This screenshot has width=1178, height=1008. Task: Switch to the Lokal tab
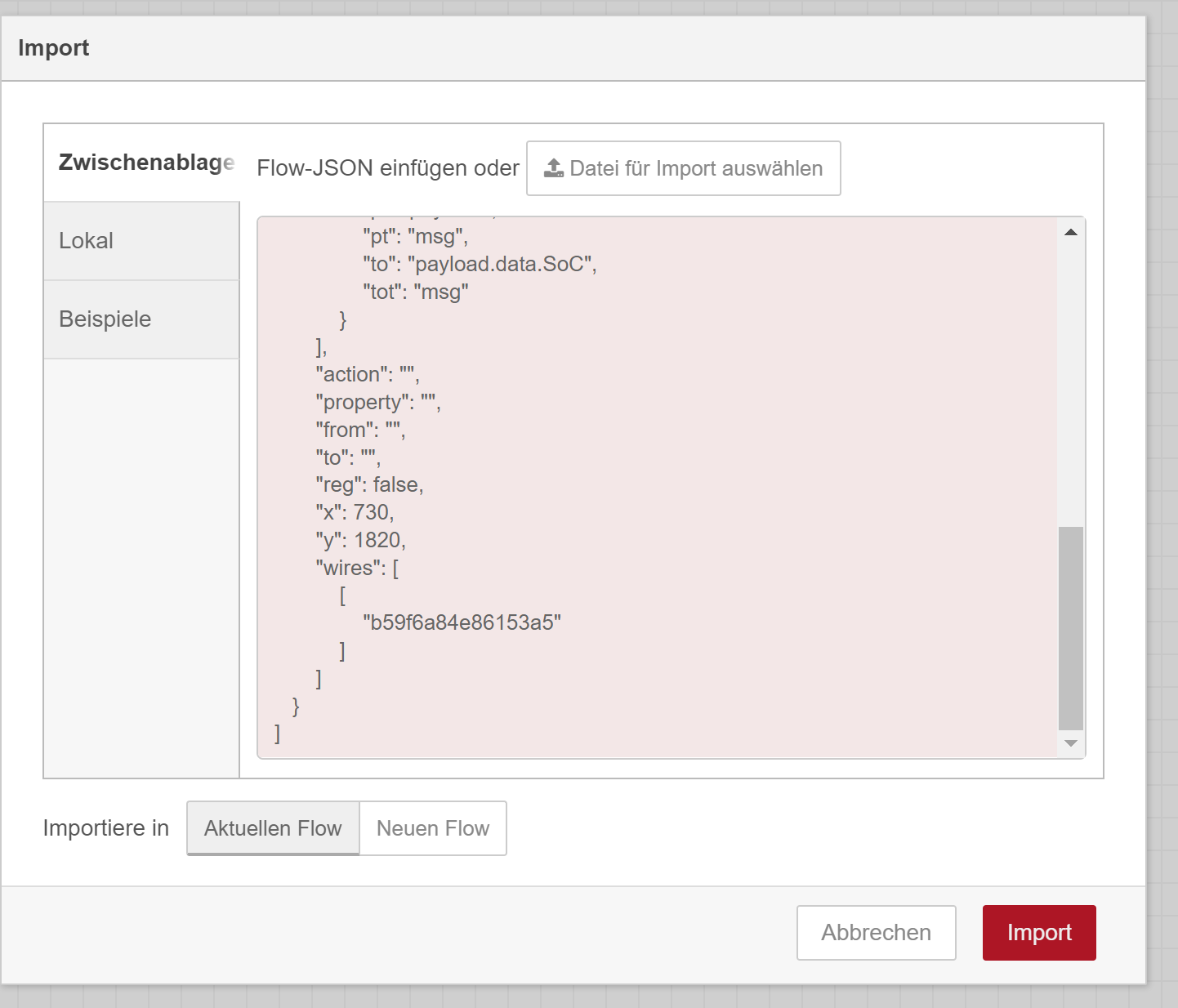click(x=141, y=241)
